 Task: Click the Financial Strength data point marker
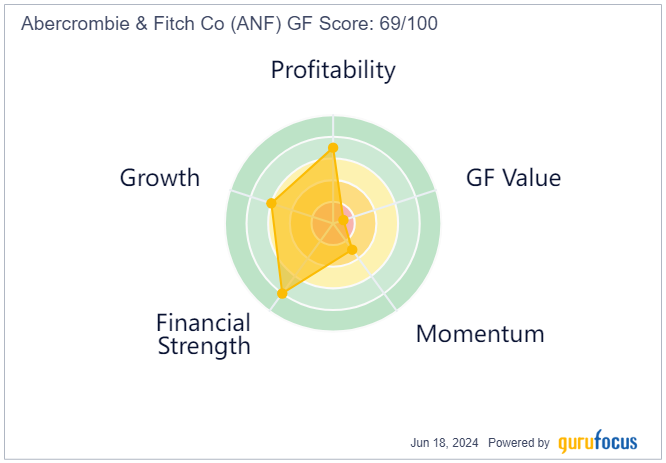click(282, 293)
